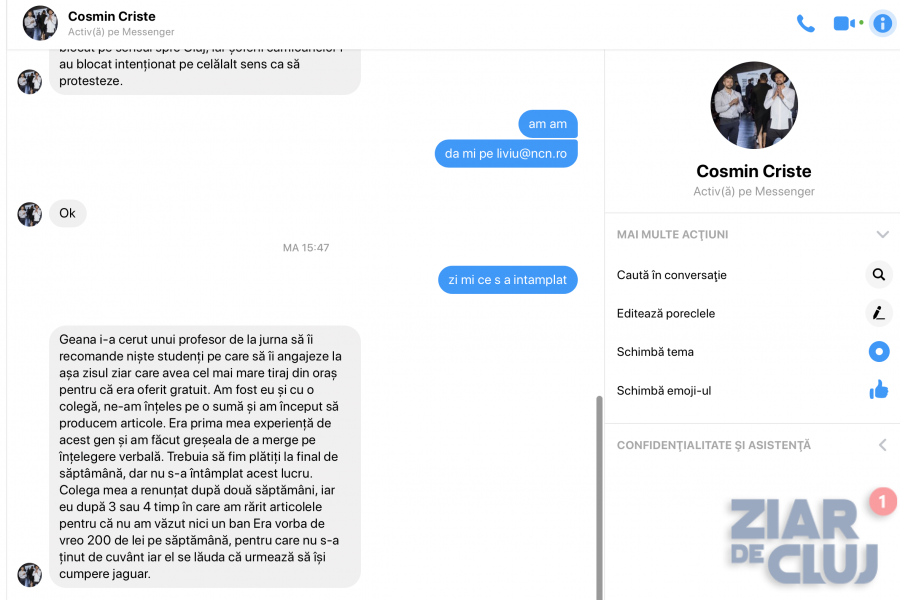Click the blue theme color circle
The height and width of the screenshot is (600, 900).
click(879, 351)
